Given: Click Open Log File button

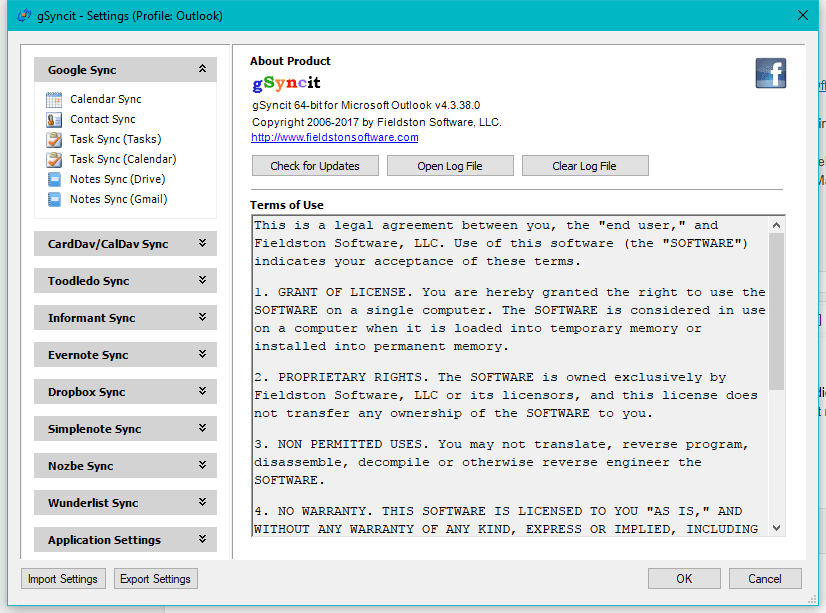Looking at the screenshot, I should pyautogui.click(x=450, y=166).
